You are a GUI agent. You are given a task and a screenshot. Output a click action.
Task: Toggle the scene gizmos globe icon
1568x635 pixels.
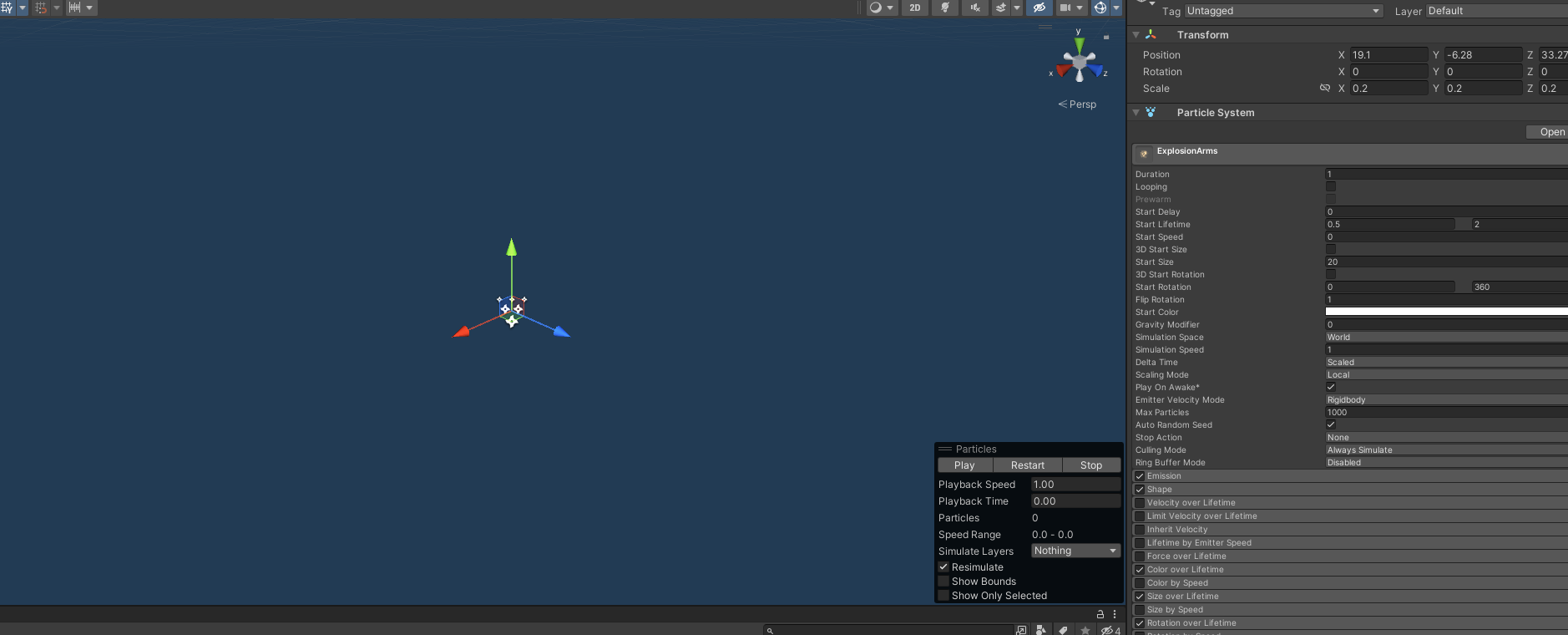click(x=1100, y=8)
